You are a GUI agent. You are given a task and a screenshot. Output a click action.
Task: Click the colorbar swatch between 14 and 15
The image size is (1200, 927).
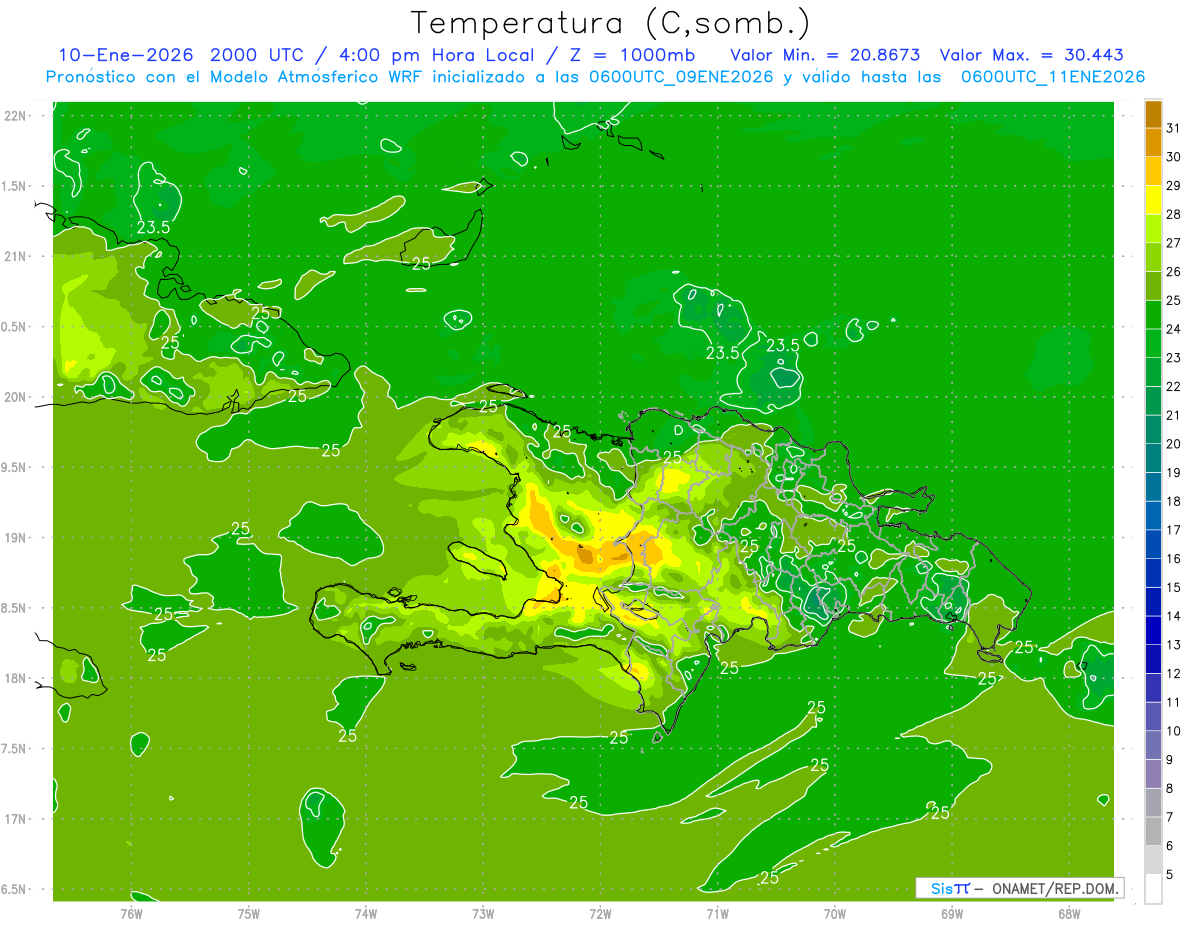click(1153, 602)
